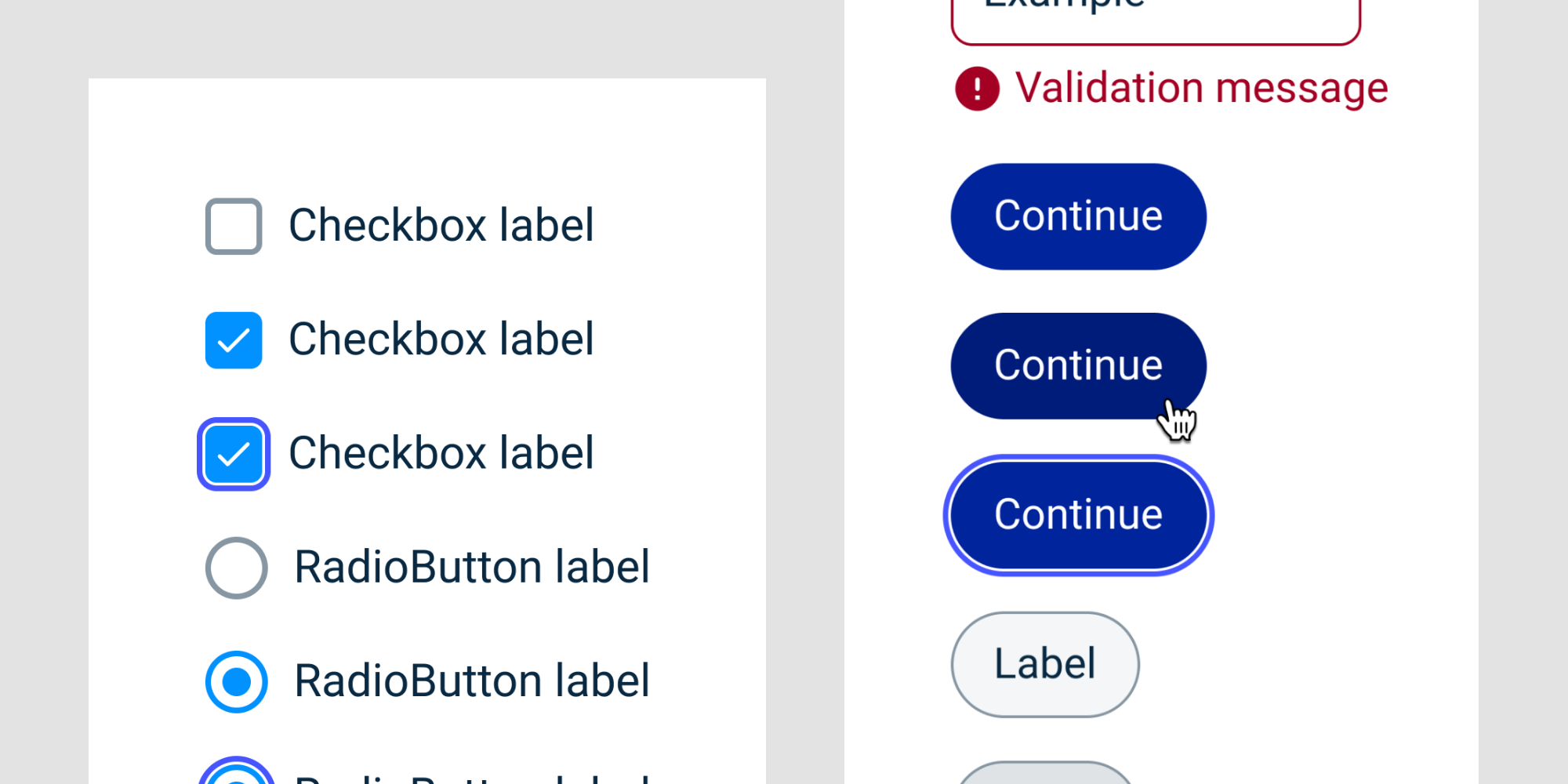
Task: Click the selected blue radio button
Action: [237, 681]
